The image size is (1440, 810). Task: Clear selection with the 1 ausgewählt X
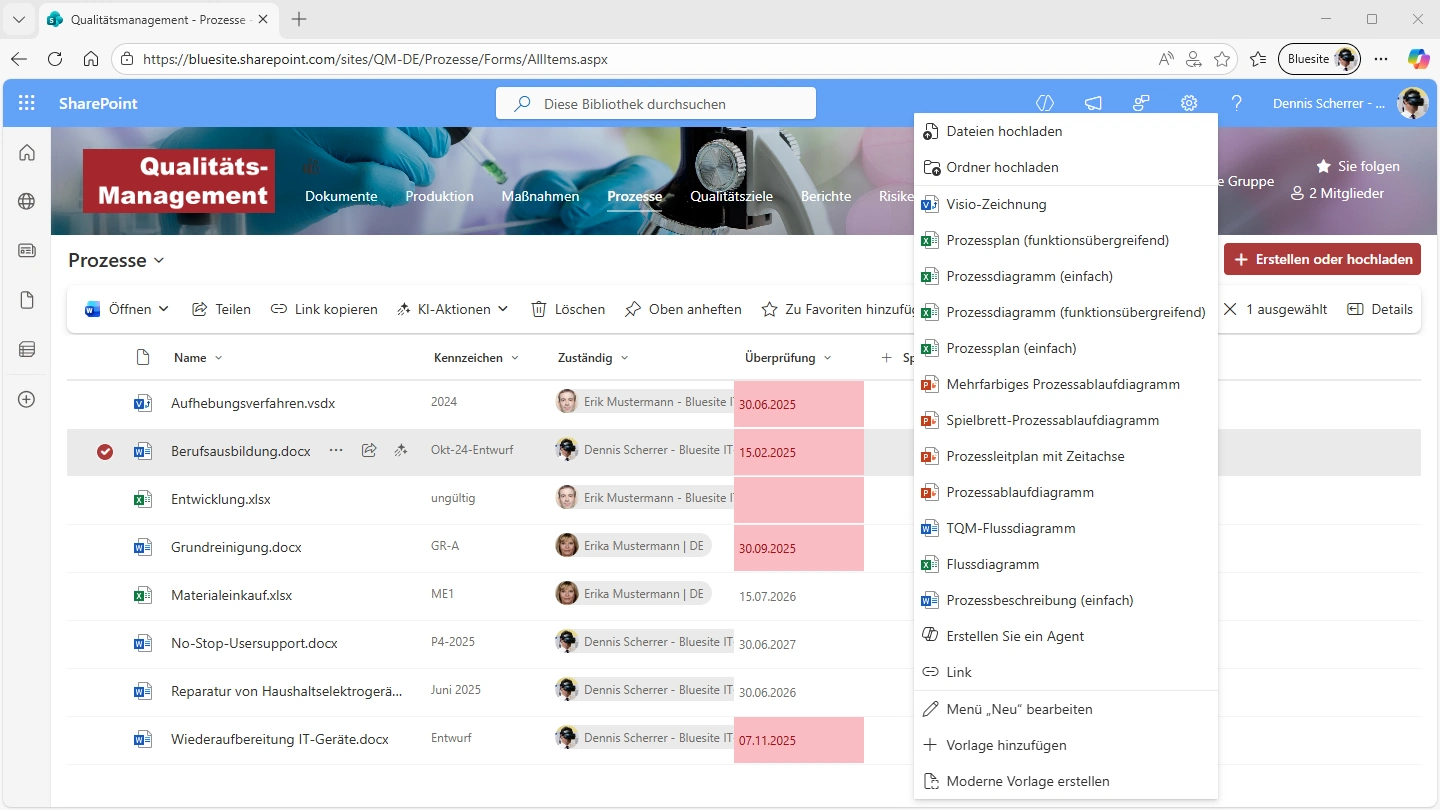(x=1230, y=309)
